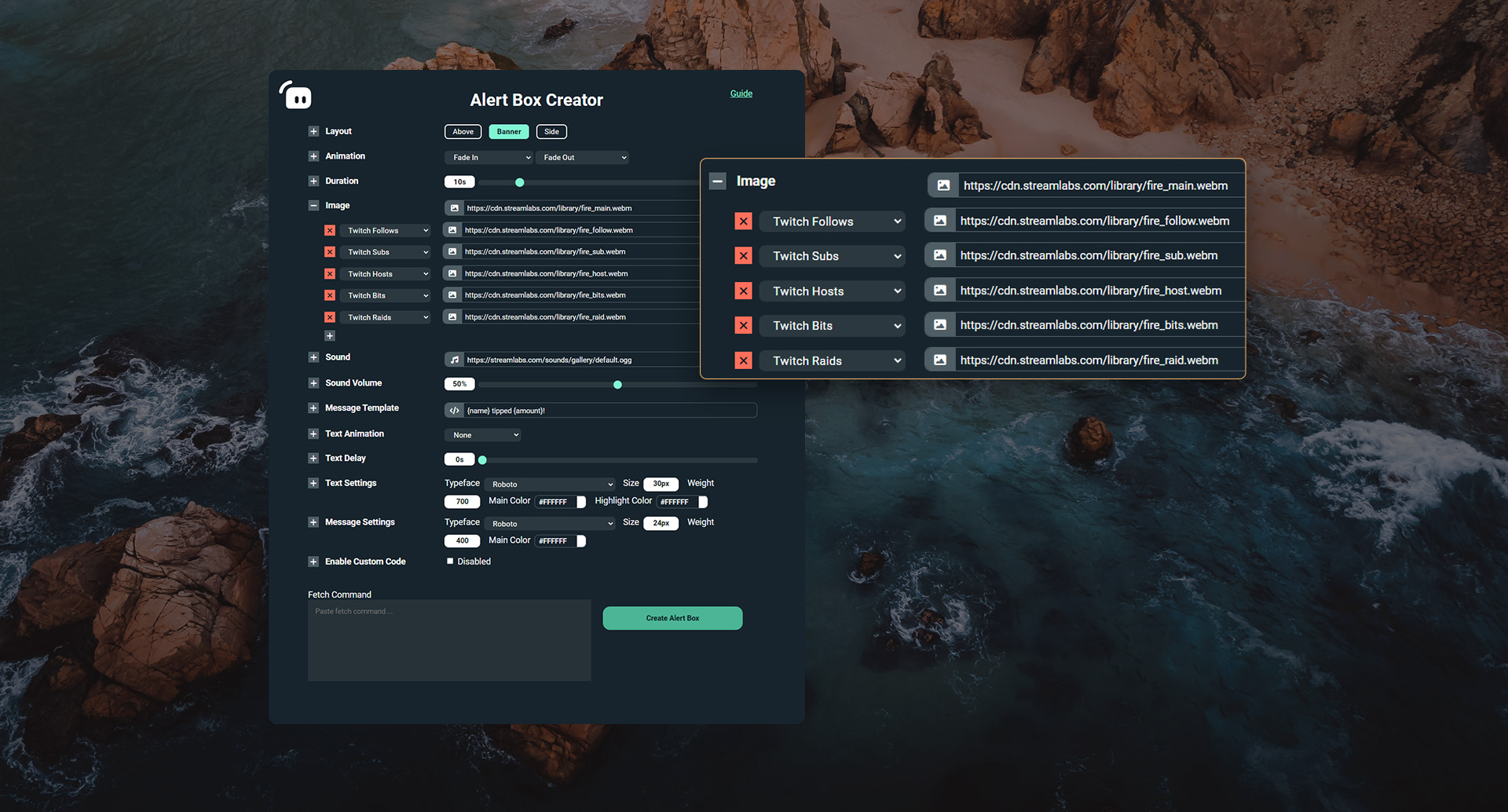Viewport: 1508px width, 812px height.
Task: Click image icon beside fire_sub.webm in form
Action: [452, 251]
